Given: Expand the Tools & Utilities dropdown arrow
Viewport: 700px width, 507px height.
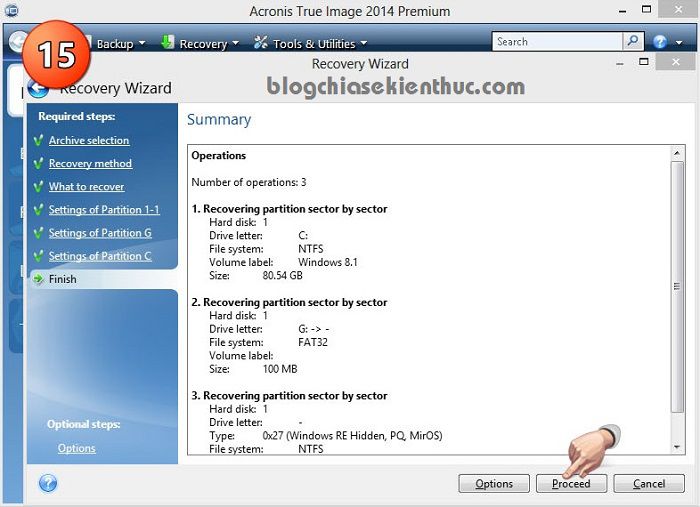Looking at the screenshot, I should click(x=363, y=43).
